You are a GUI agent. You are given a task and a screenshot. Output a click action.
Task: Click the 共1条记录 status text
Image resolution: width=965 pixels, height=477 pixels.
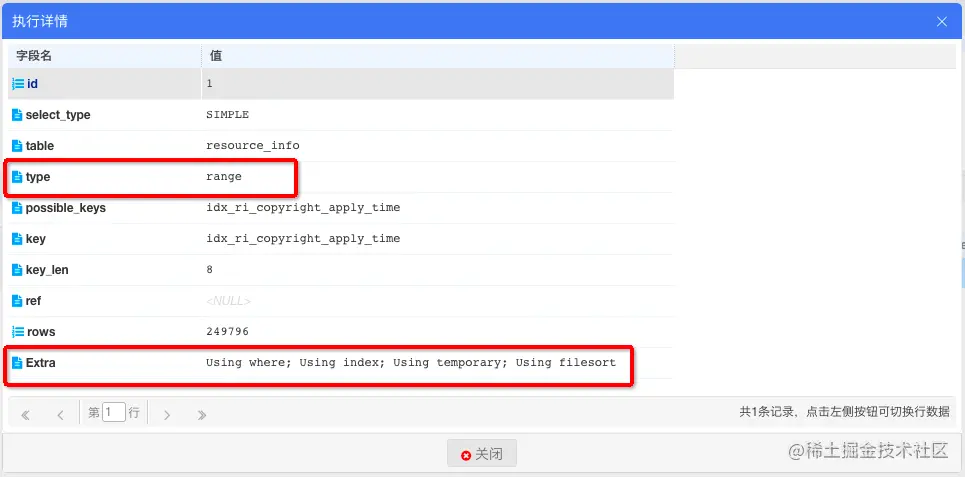click(844, 412)
